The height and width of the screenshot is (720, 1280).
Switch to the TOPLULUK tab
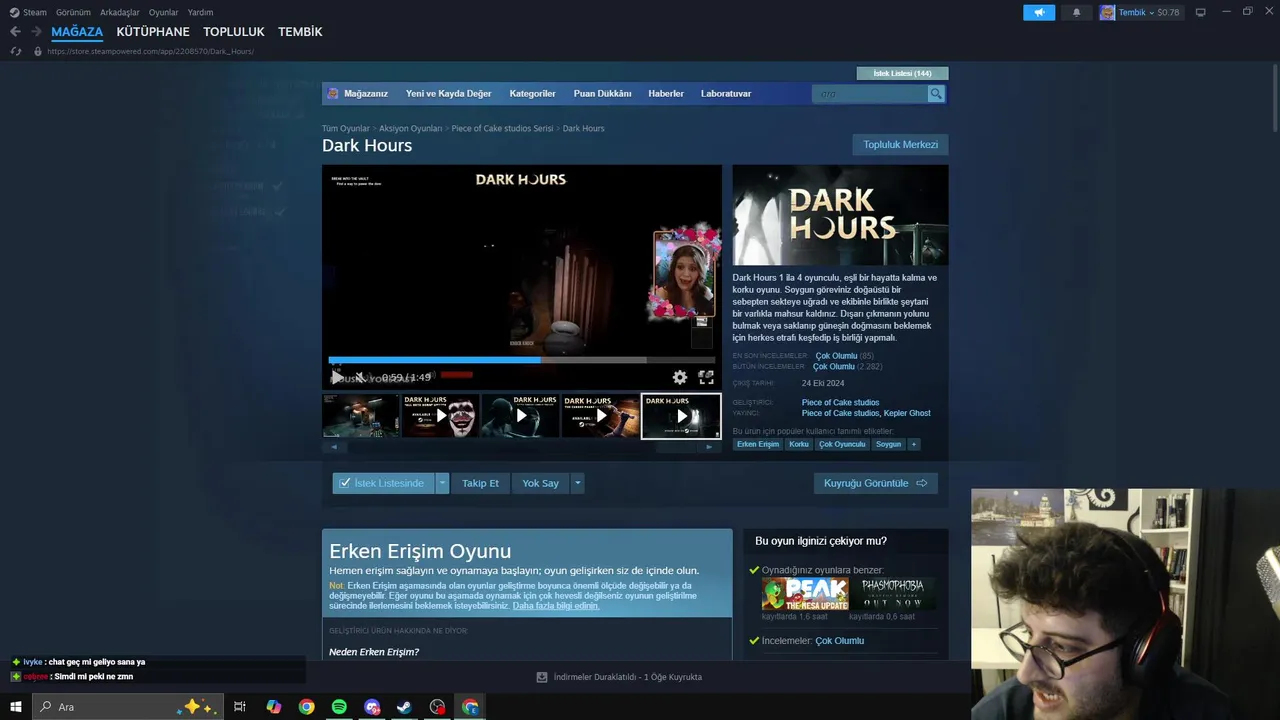pyautogui.click(x=233, y=32)
